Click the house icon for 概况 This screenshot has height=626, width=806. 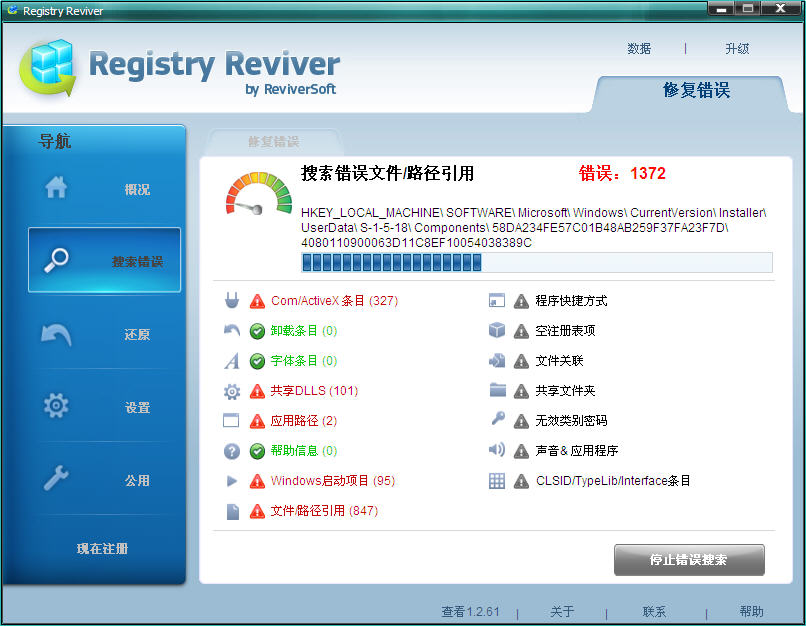pos(57,188)
